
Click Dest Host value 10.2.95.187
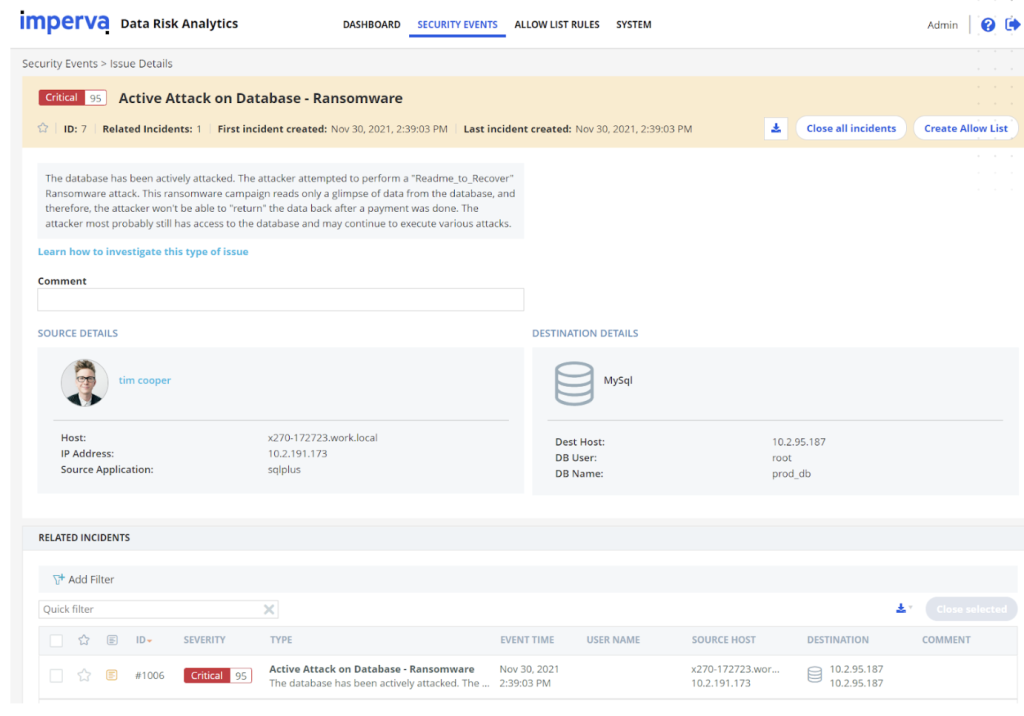point(799,442)
